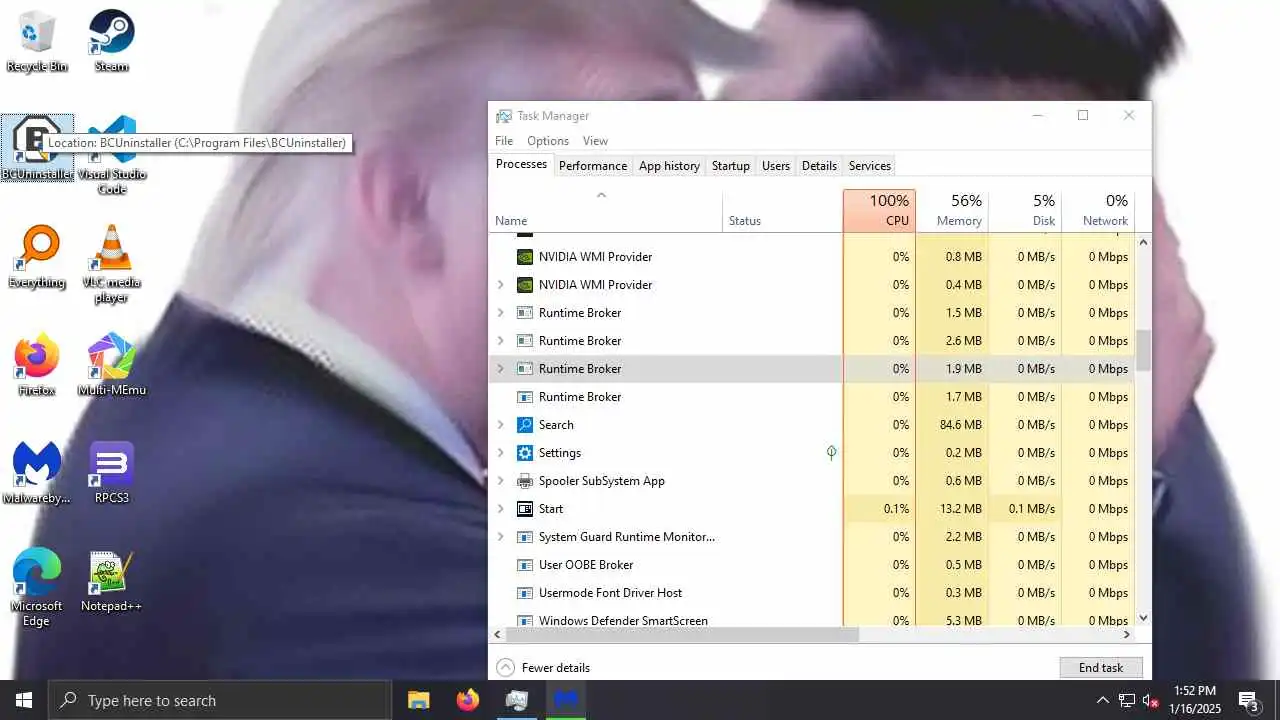1280x720 pixels.
Task: Click the Type here to search box
Action: pos(220,700)
